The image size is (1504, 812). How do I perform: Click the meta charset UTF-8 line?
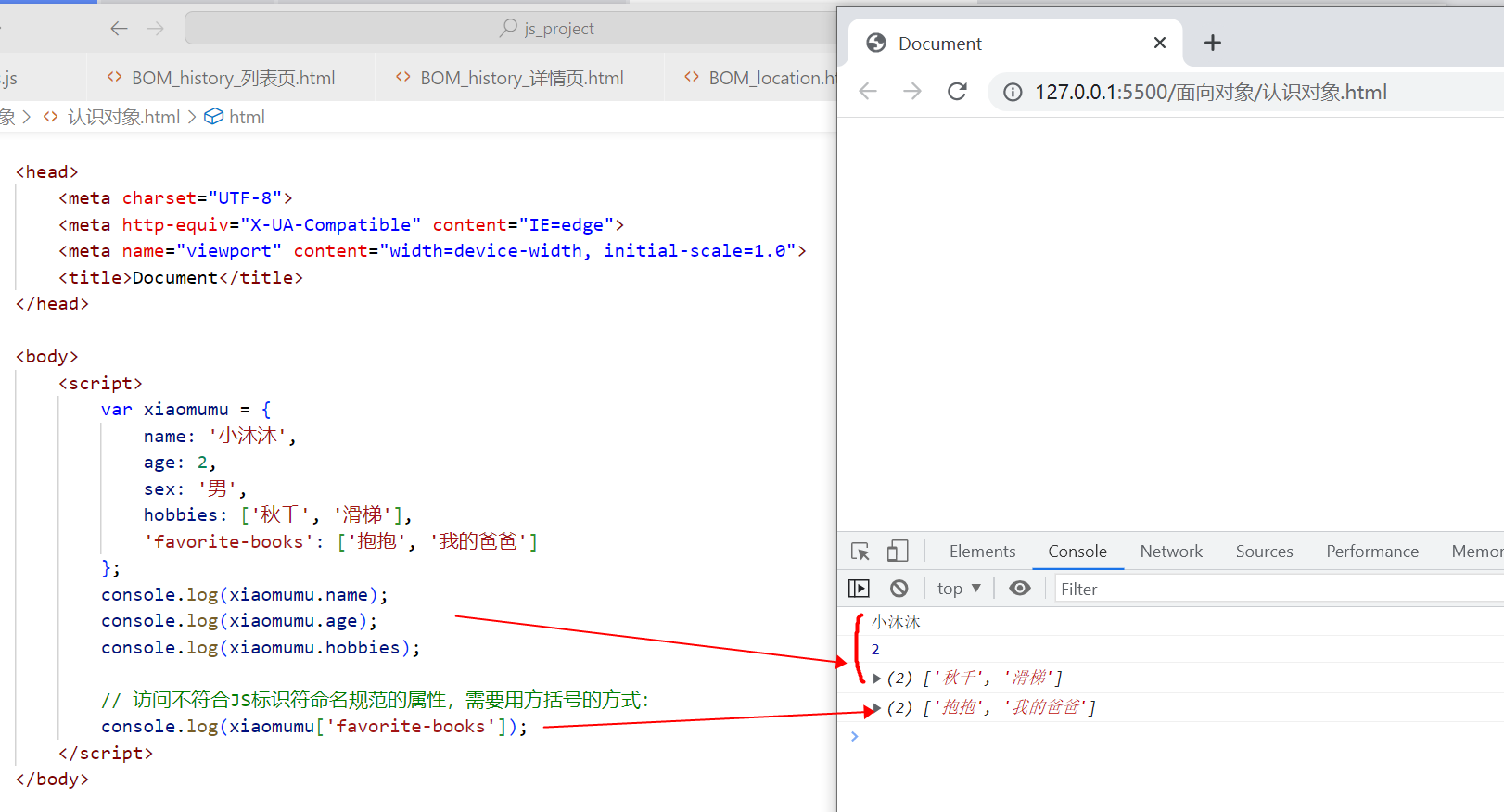pyautogui.click(x=175, y=197)
